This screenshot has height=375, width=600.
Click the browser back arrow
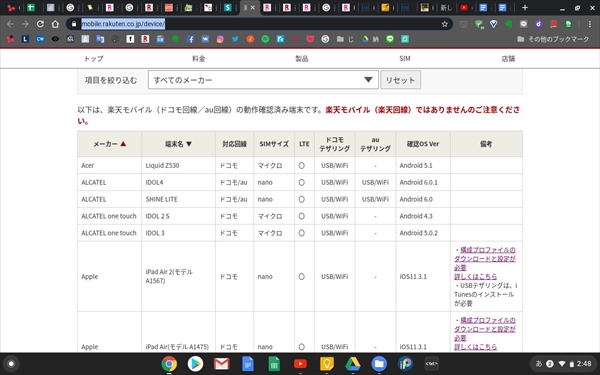click(x=10, y=24)
